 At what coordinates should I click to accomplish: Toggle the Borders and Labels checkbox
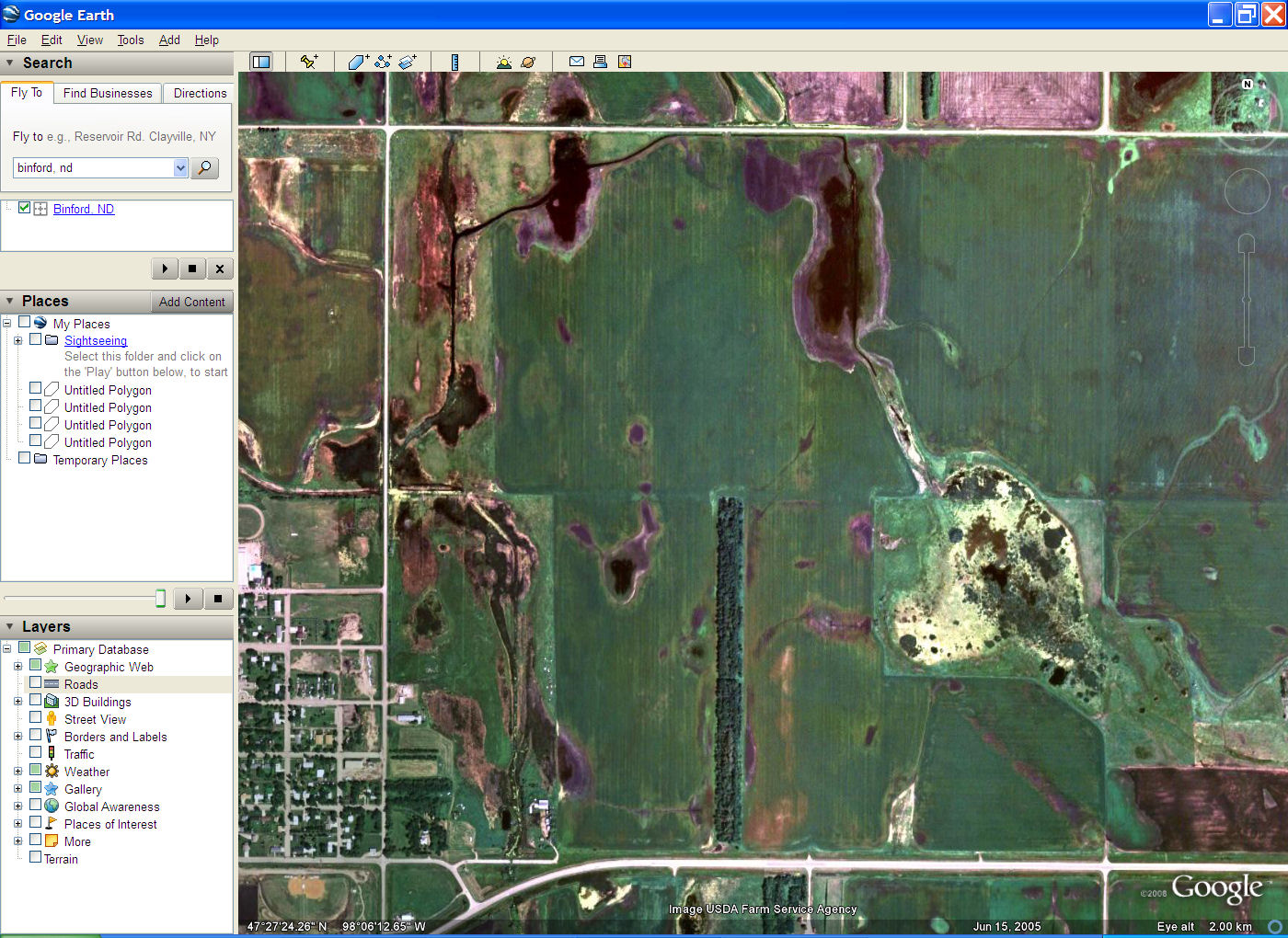tap(35, 735)
